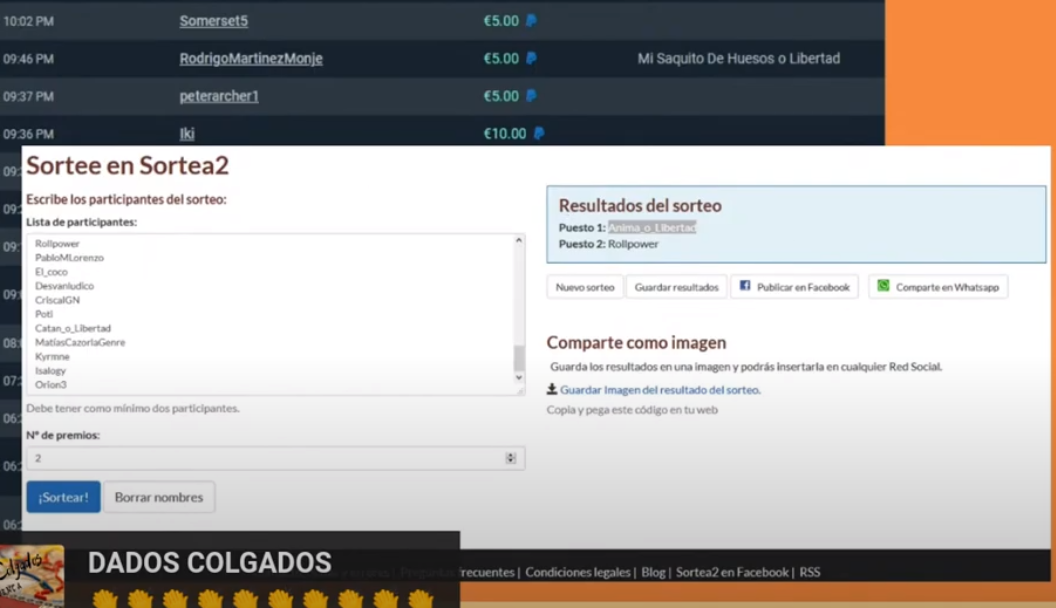Click the scrollbar thumb of the participant list
Viewport: 1056px width, 608px height.
519,358
